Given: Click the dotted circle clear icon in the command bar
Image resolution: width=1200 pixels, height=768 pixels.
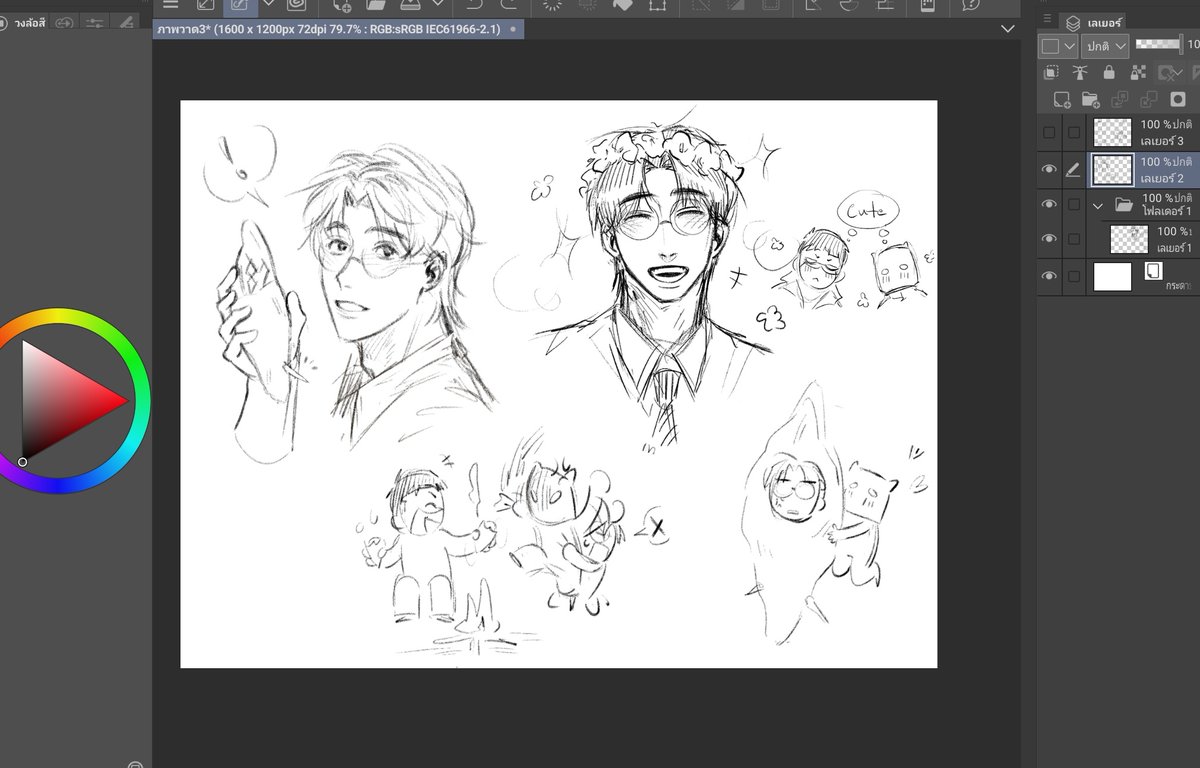Looking at the screenshot, I should coord(551,5).
